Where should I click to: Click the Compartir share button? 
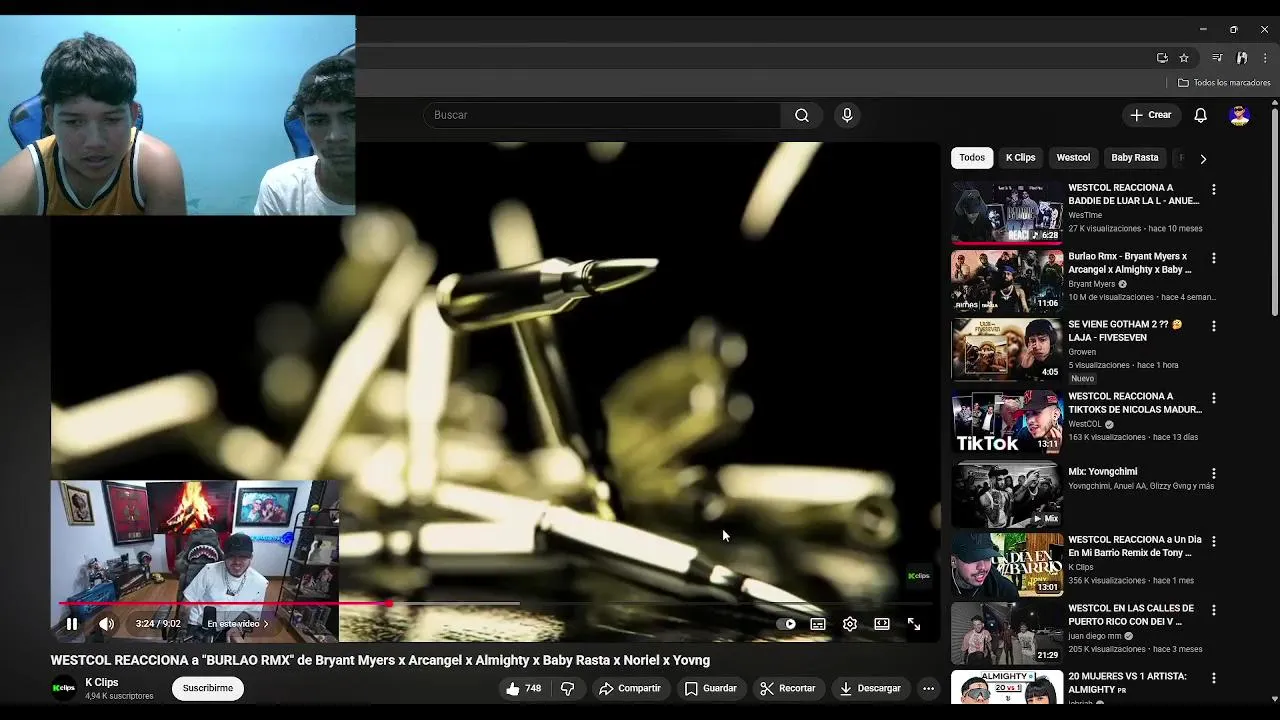630,688
